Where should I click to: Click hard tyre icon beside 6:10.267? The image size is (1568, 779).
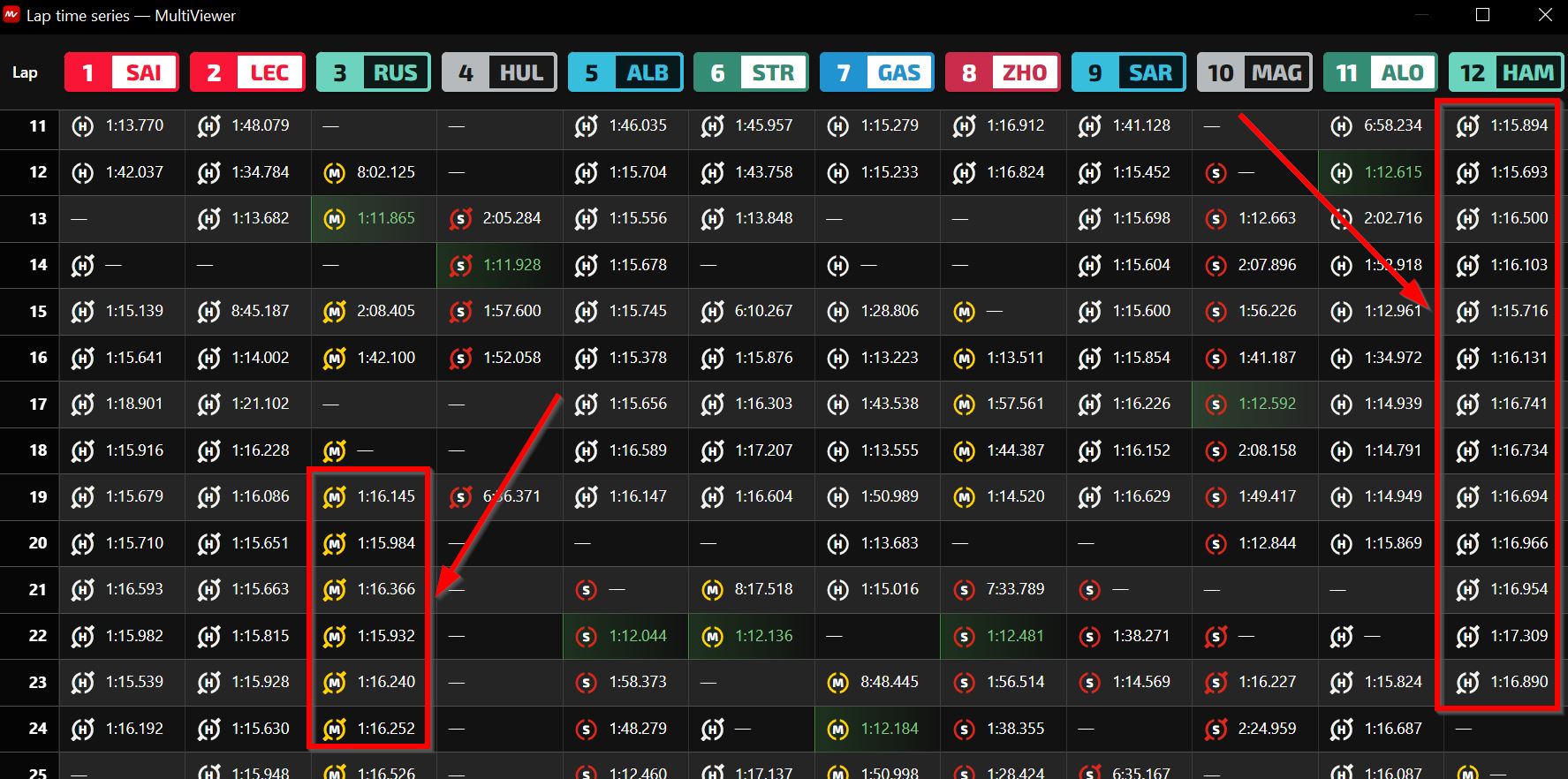pos(712,312)
